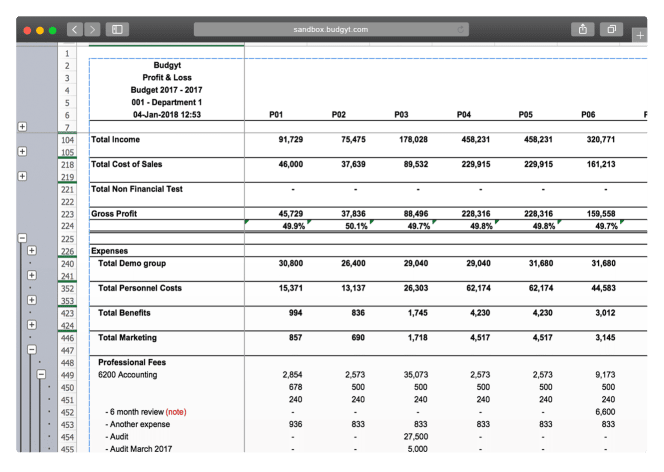Select row header 223
This screenshot has width=664, height=472.
pos(67,214)
